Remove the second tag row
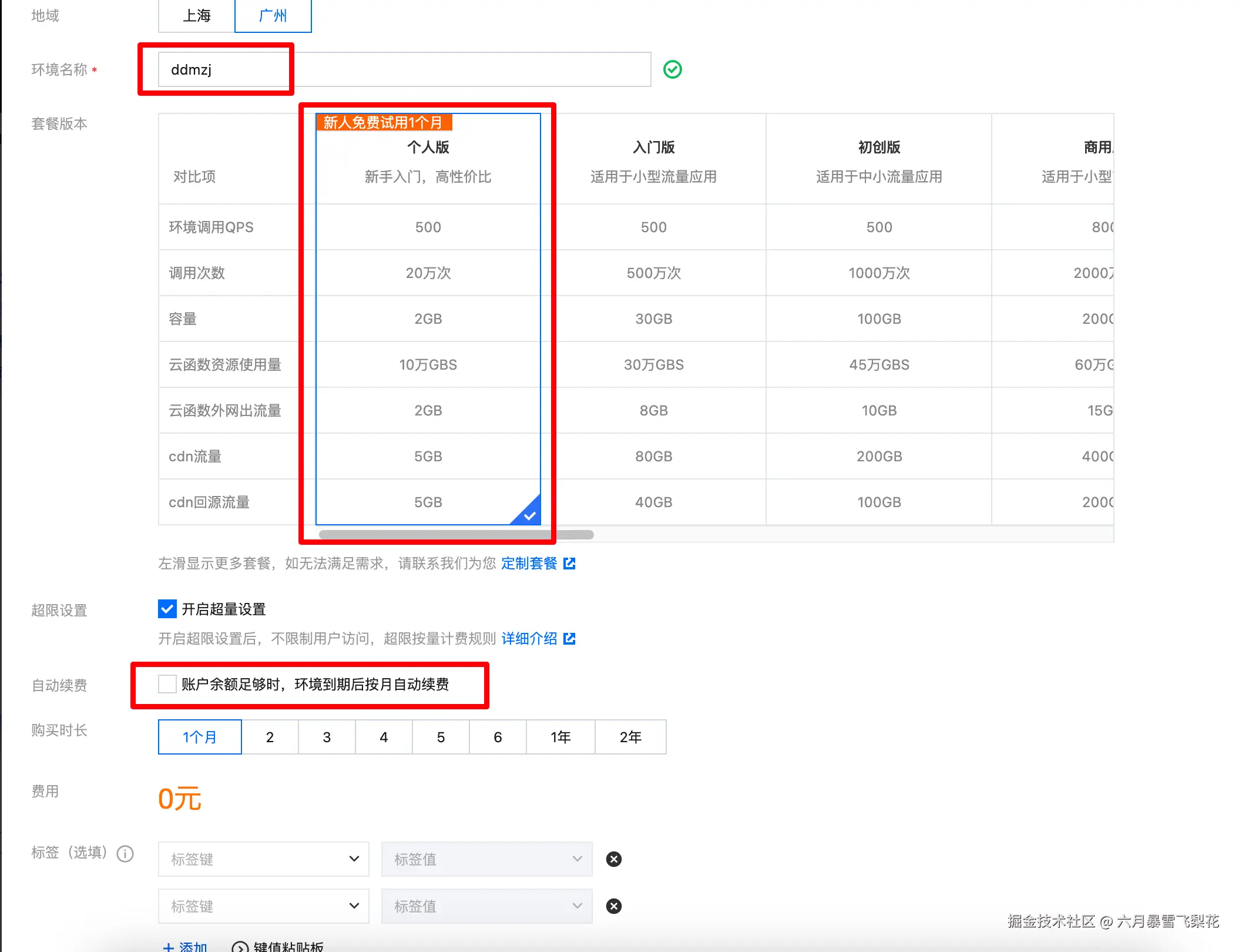 [x=614, y=906]
